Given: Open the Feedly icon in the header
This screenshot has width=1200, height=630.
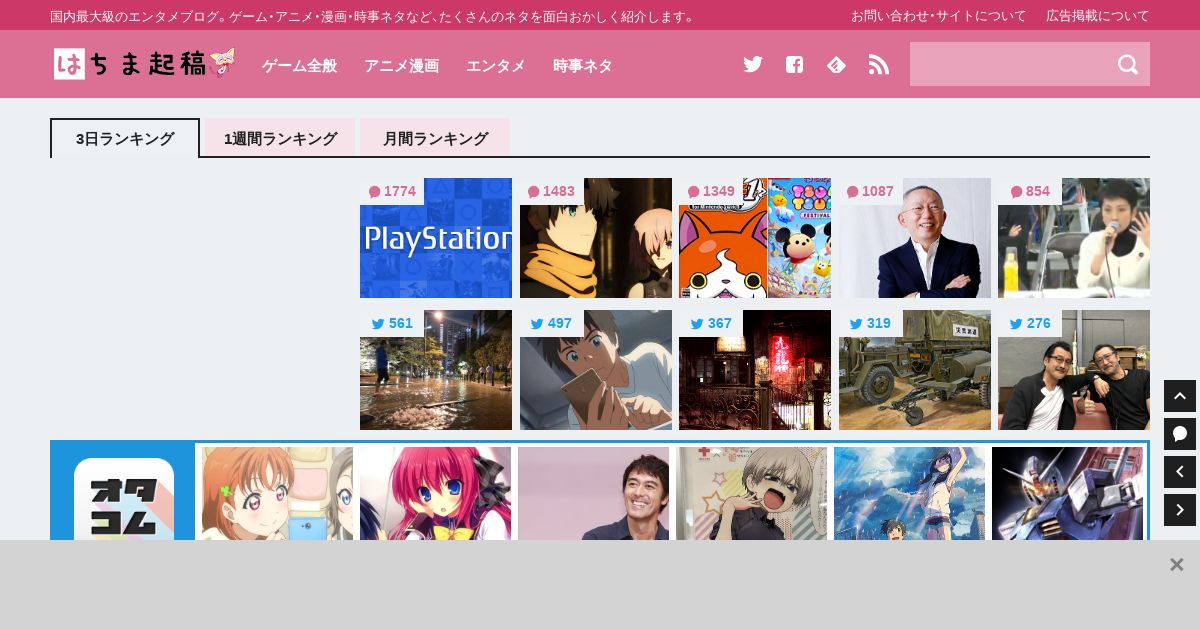Looking at the screenshot, I should pyautogui.click(x=836, y=64).
